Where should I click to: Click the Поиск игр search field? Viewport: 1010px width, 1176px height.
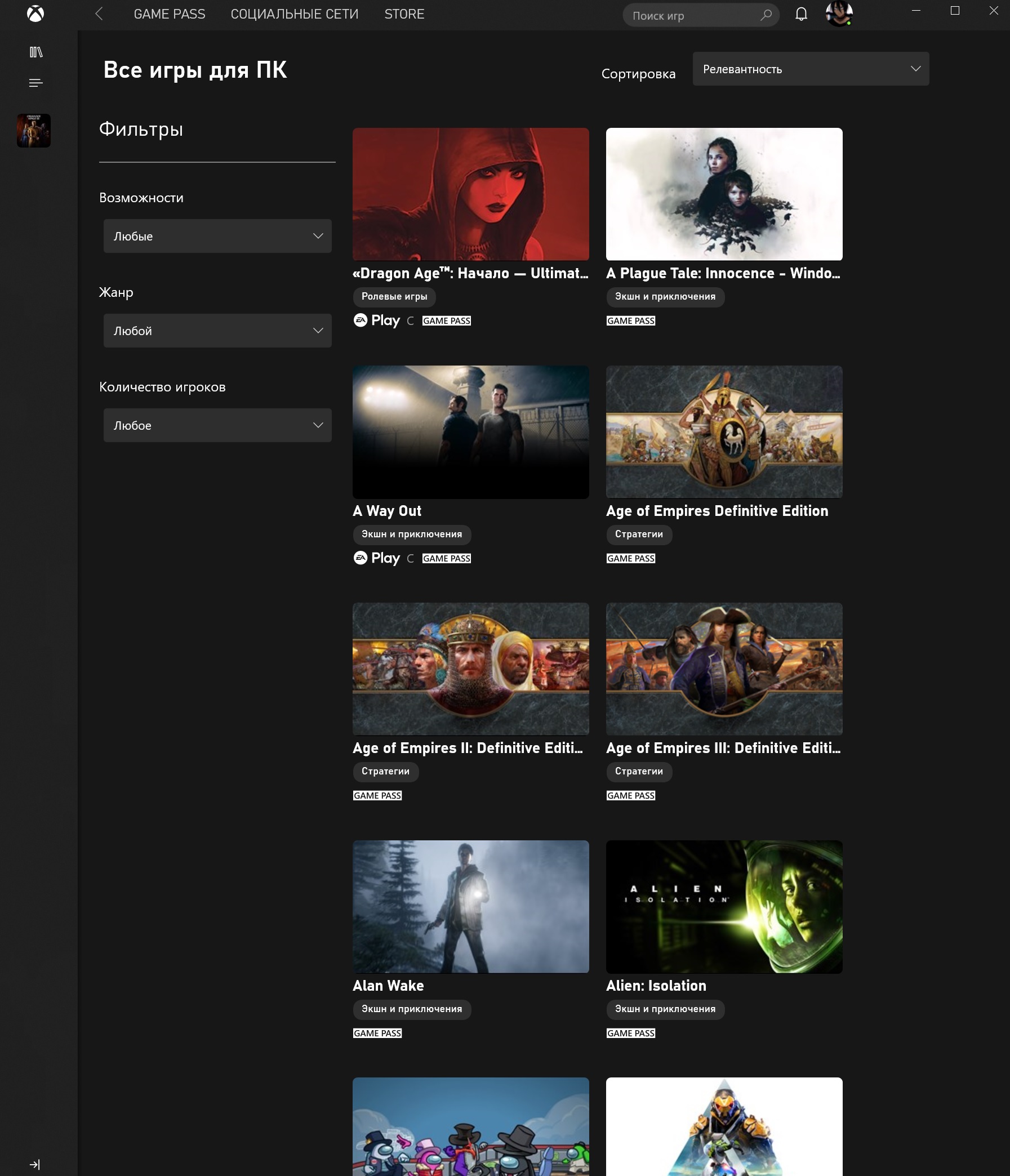(x=701, y=15)
